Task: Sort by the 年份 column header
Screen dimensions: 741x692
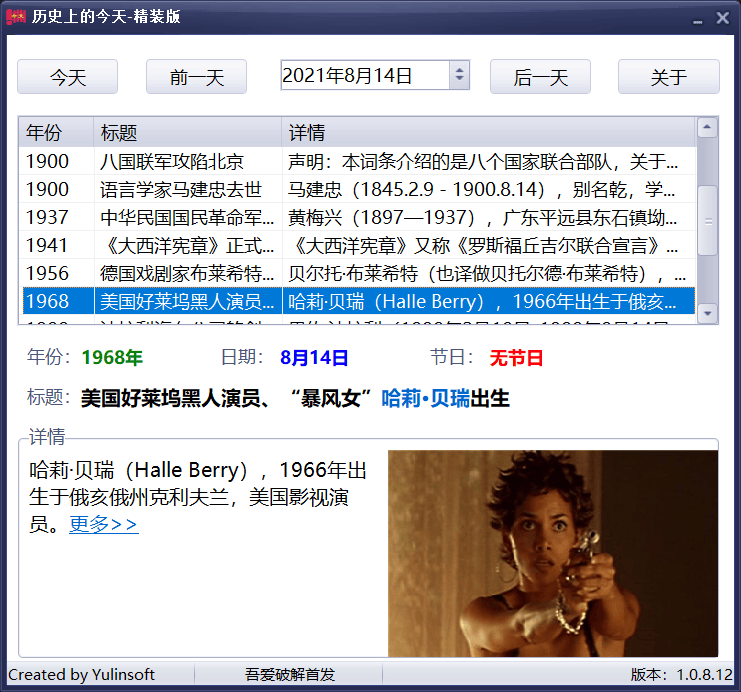Action: (x=56, y=133)
